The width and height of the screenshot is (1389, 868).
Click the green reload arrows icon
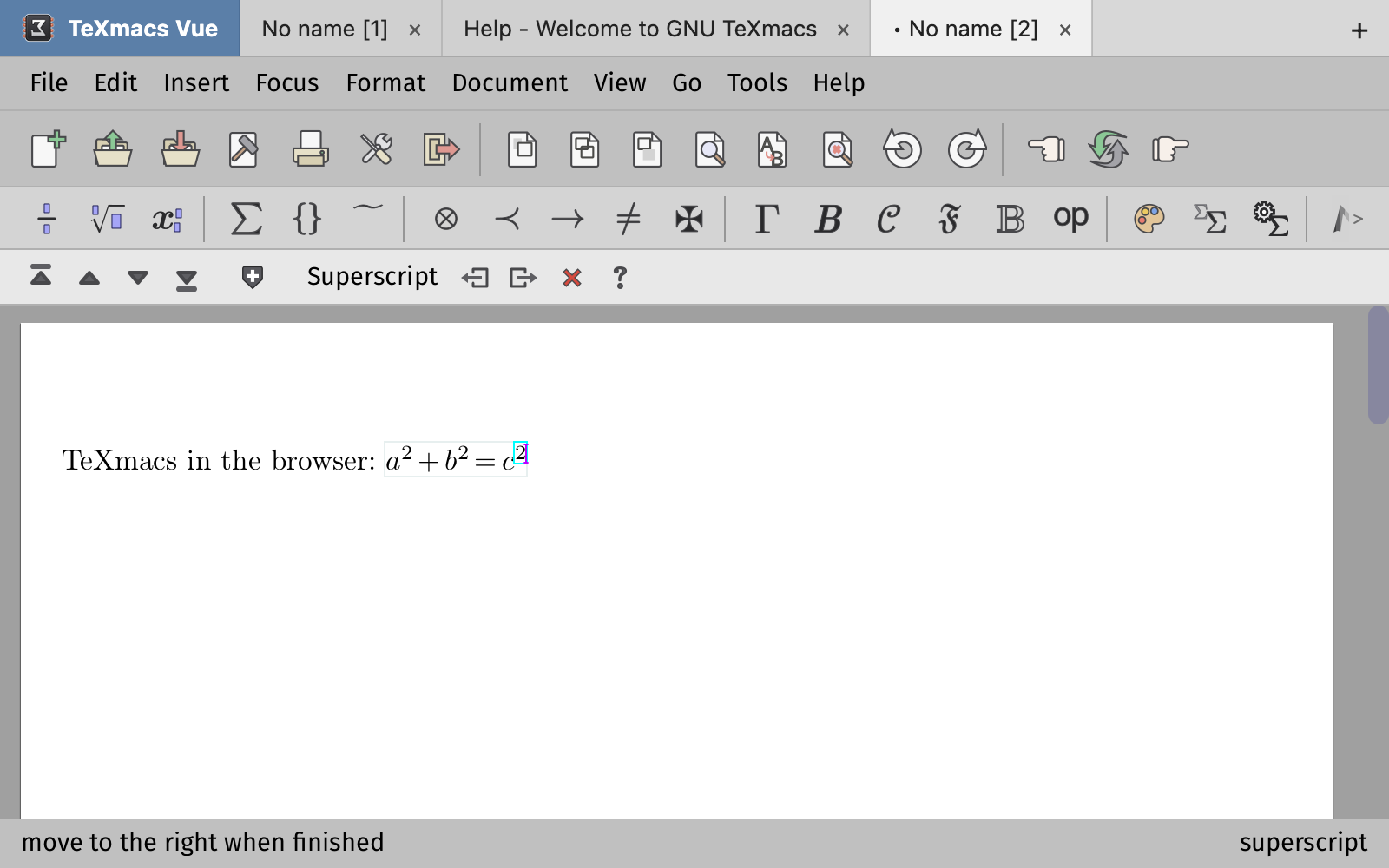click(x=1109, y=149)
